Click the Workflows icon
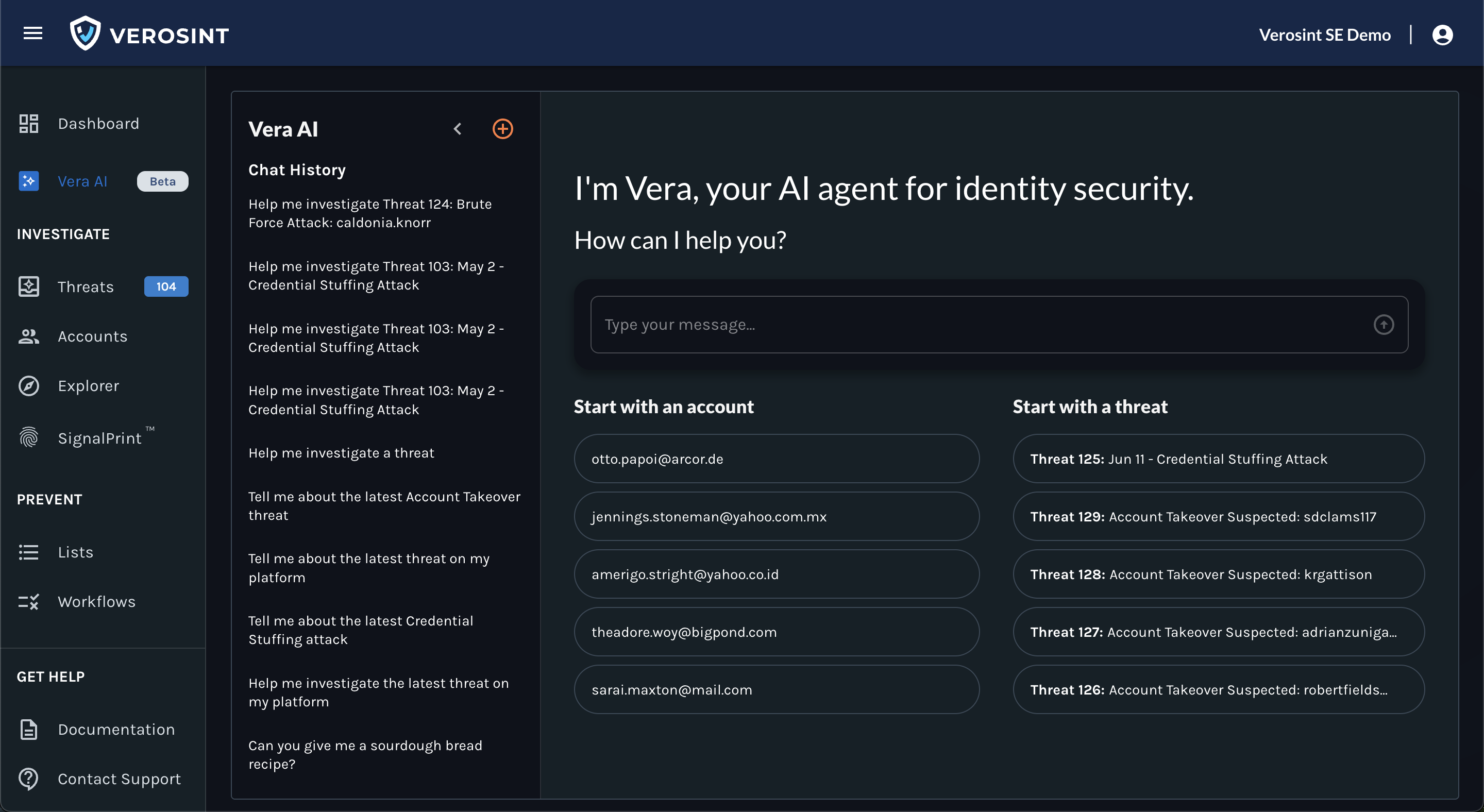Viewport: 1484px width, 812px height. click(28, 601)
